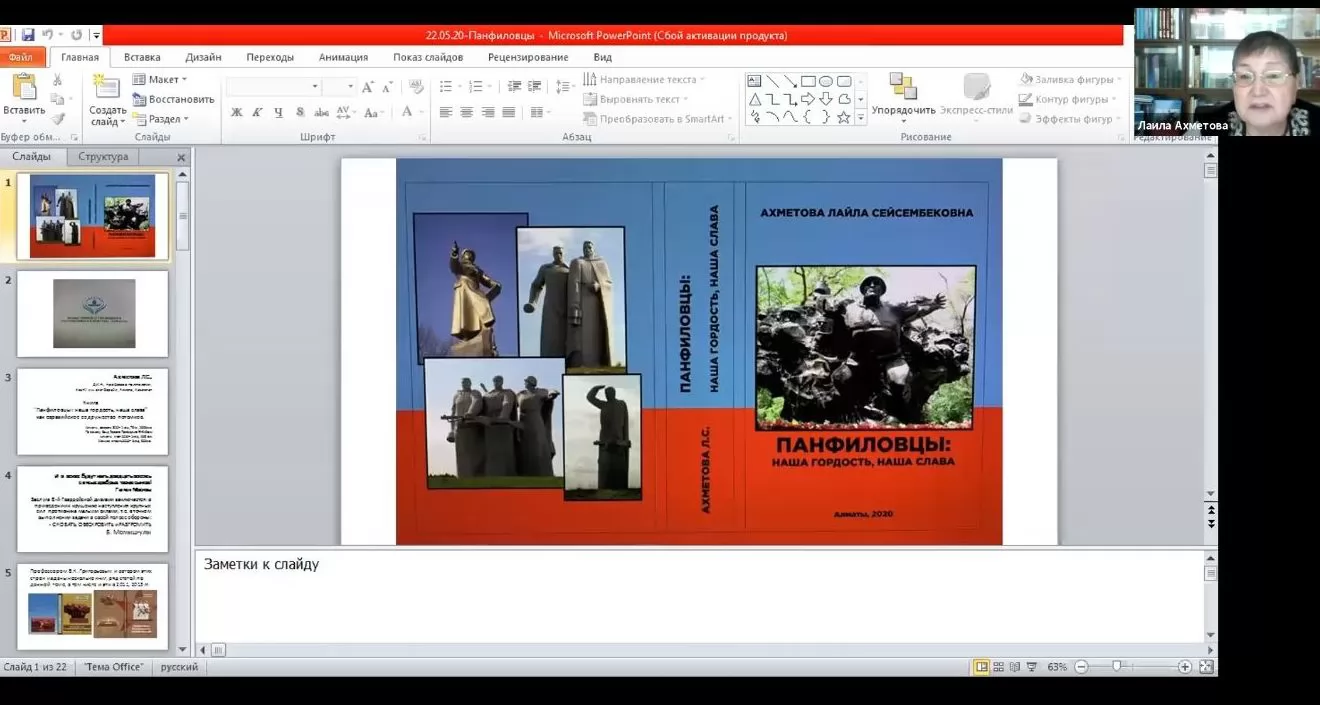Toggle bold (Ж) formatting
1320x705 pixels.
click(x=237, y=112)
